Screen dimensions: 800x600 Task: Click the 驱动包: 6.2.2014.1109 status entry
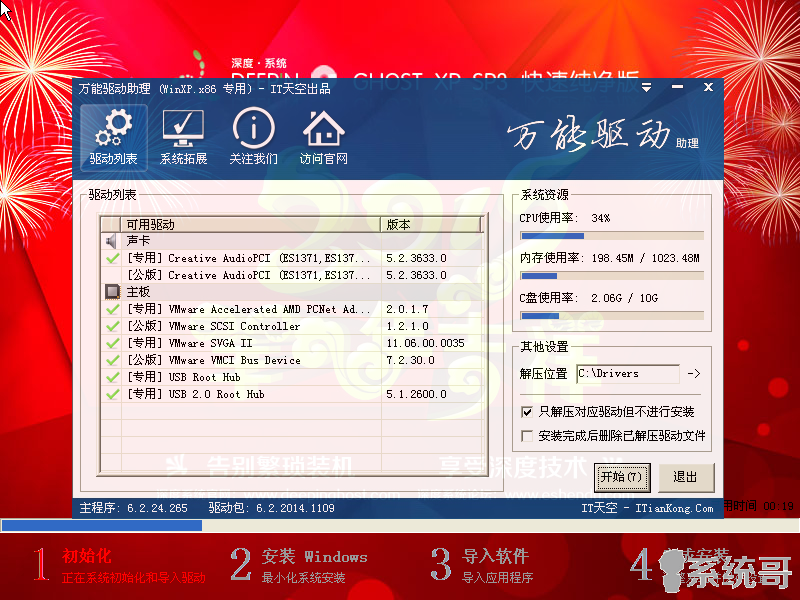(271, 508)
